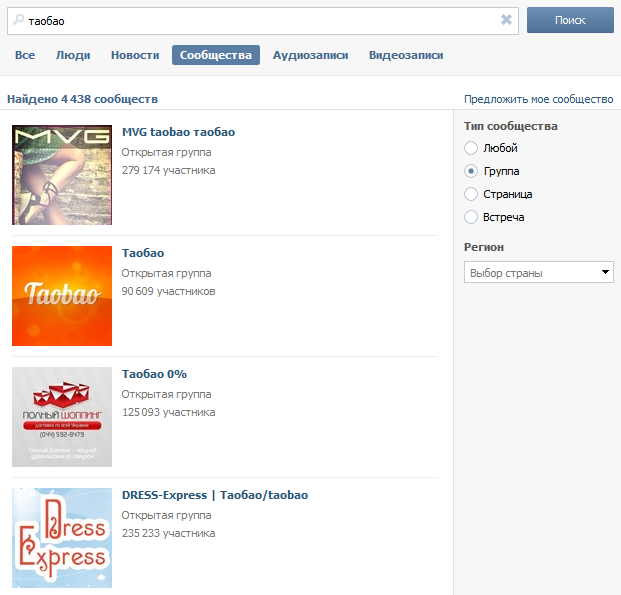Click the magnifier icon in the search box
Viewport: 621px width, 595px height.
coord(19,19)
